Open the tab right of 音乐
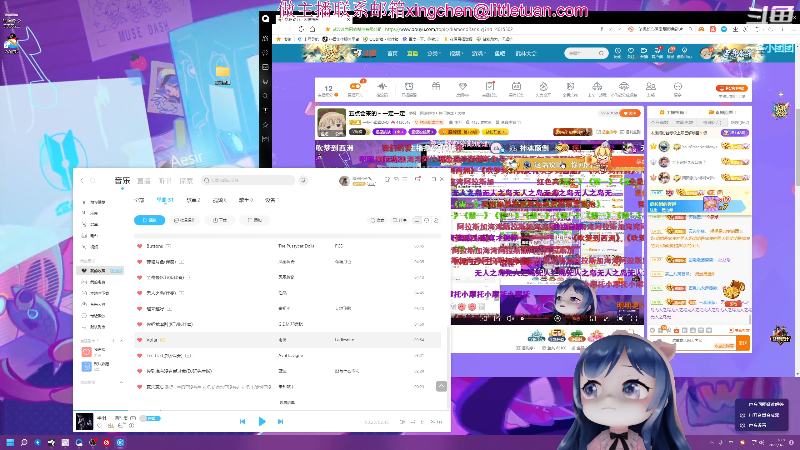 click(x=144, y=181)
